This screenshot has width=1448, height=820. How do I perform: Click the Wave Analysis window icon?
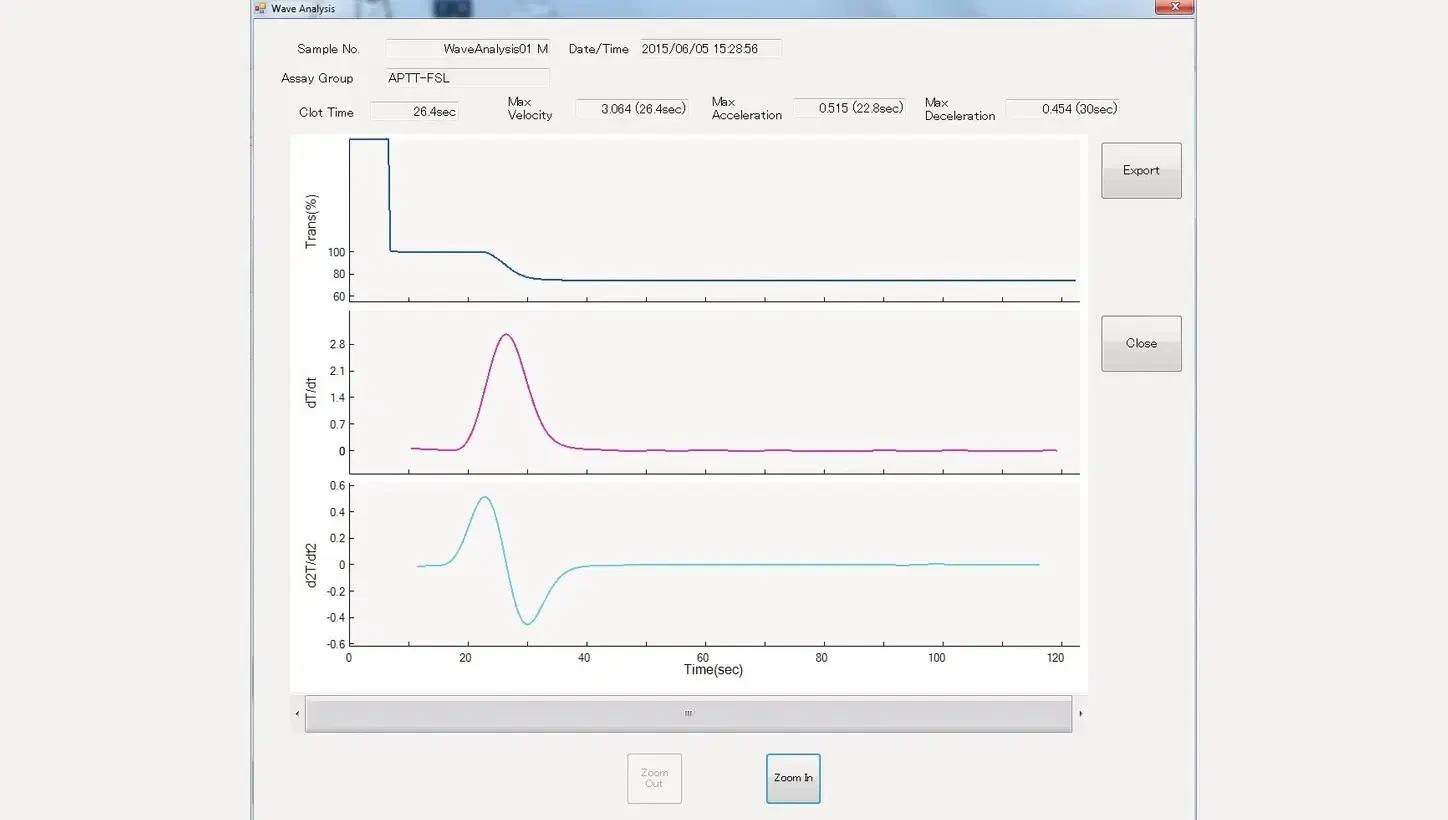click(x=260, y=8)
